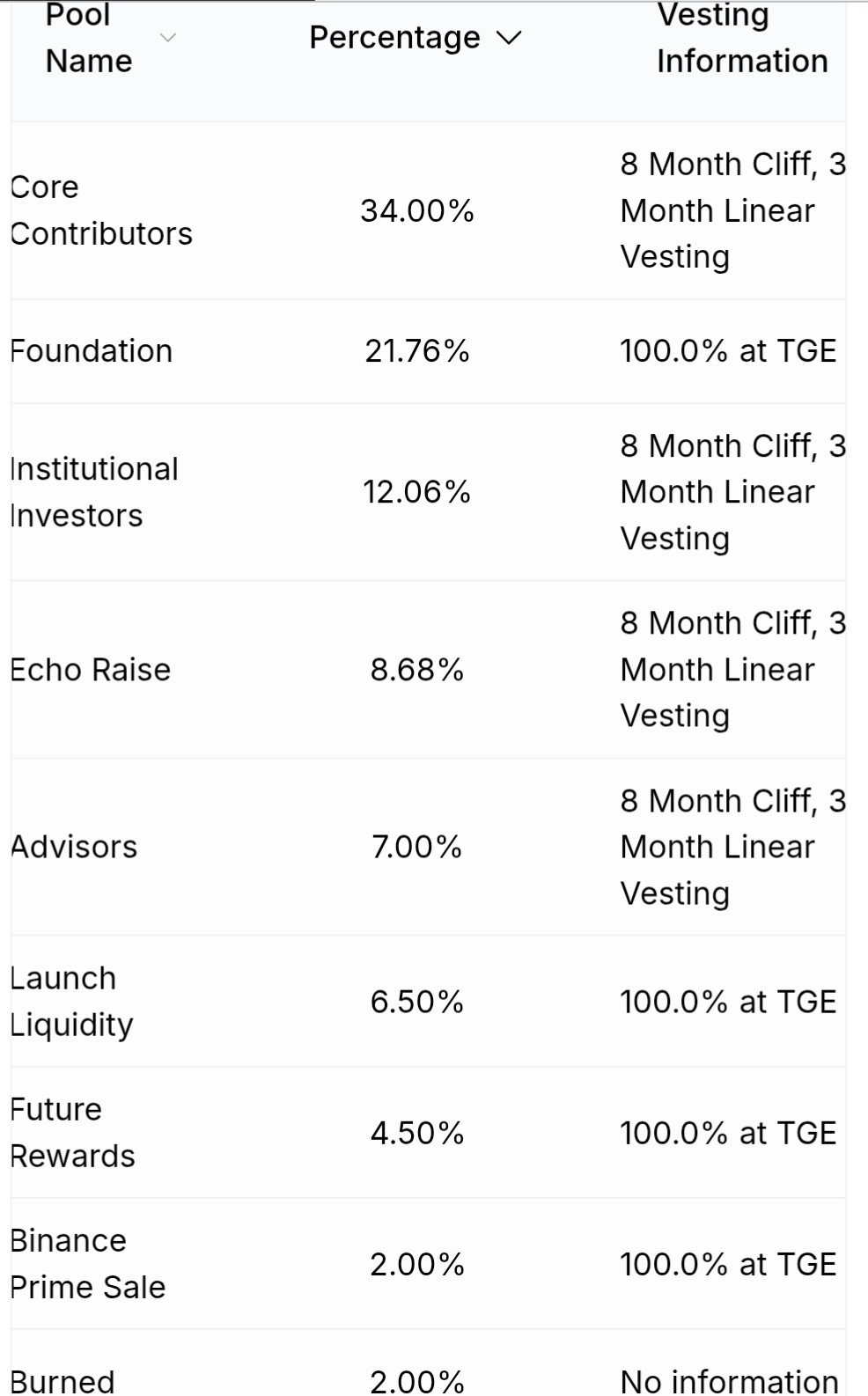This screenshot has width=868, height=1396.
Task: Click the Percentage column header text
Action: click(394, 38)
